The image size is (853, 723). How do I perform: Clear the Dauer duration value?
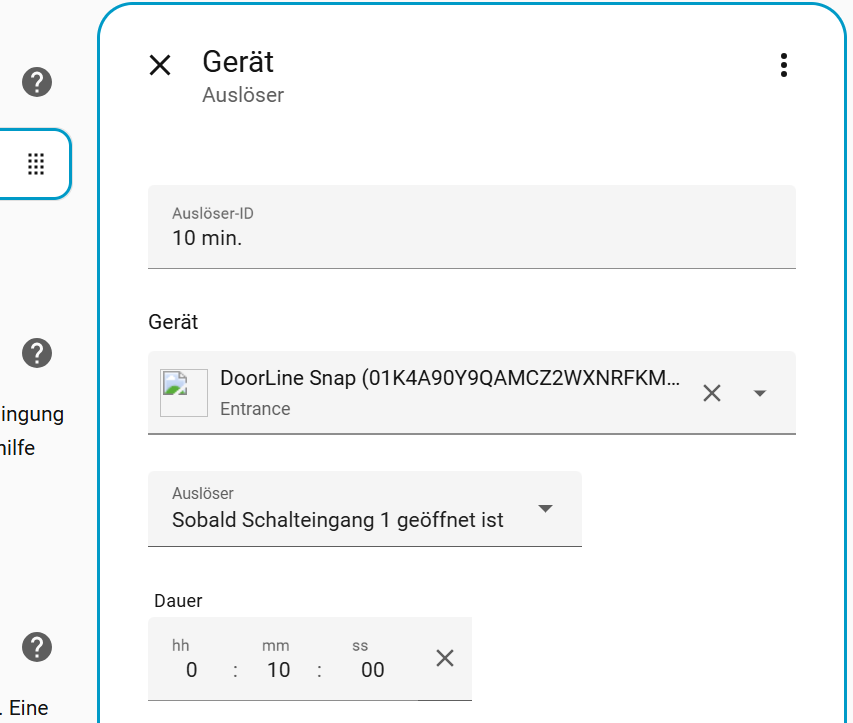point(445,657)
